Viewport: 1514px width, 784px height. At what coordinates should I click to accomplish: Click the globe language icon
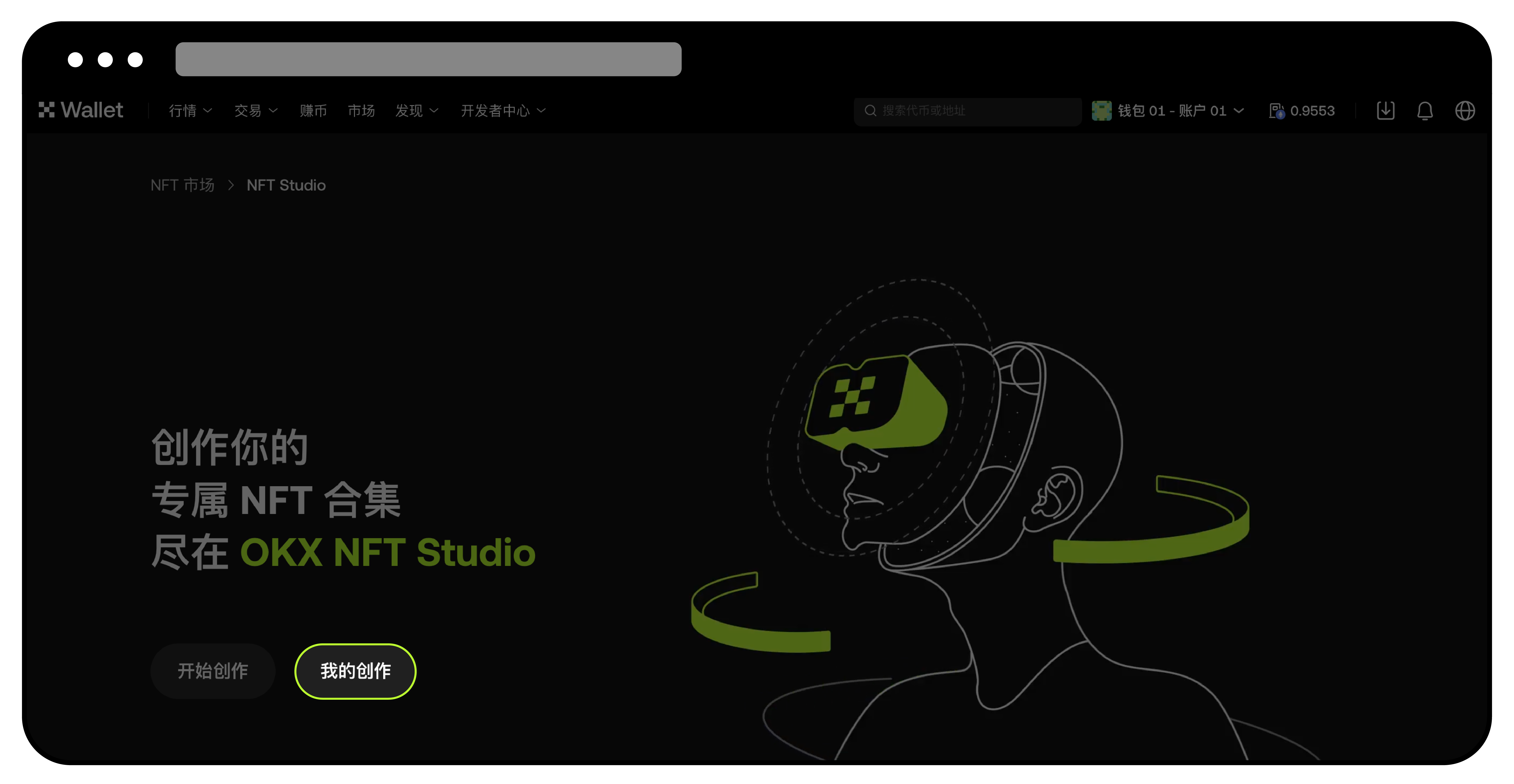coord(1465,110)
